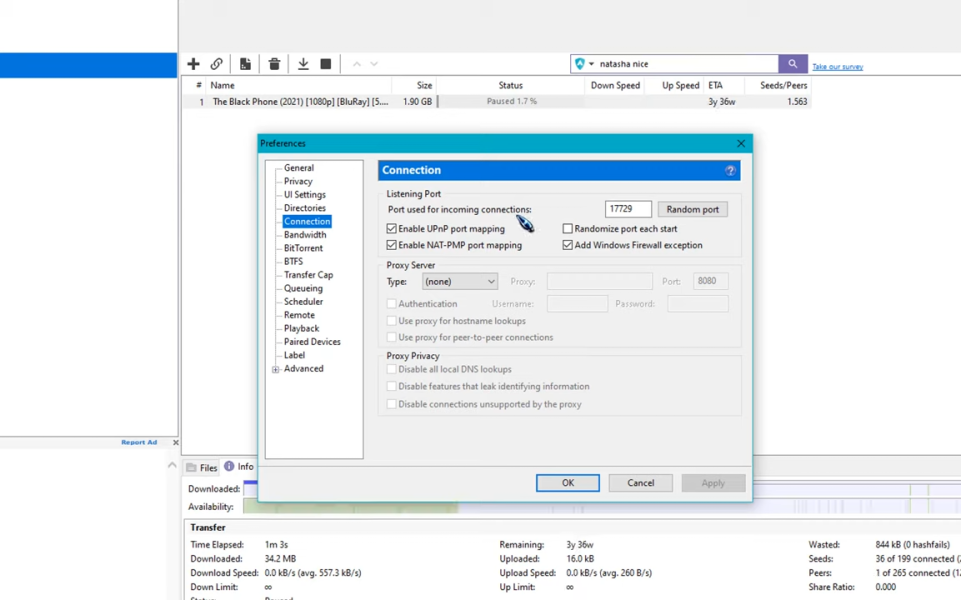The width and height of the screenshot is (961, 600).
Task: Check Disable all local DNS lookups
Action: coord(392,370)
